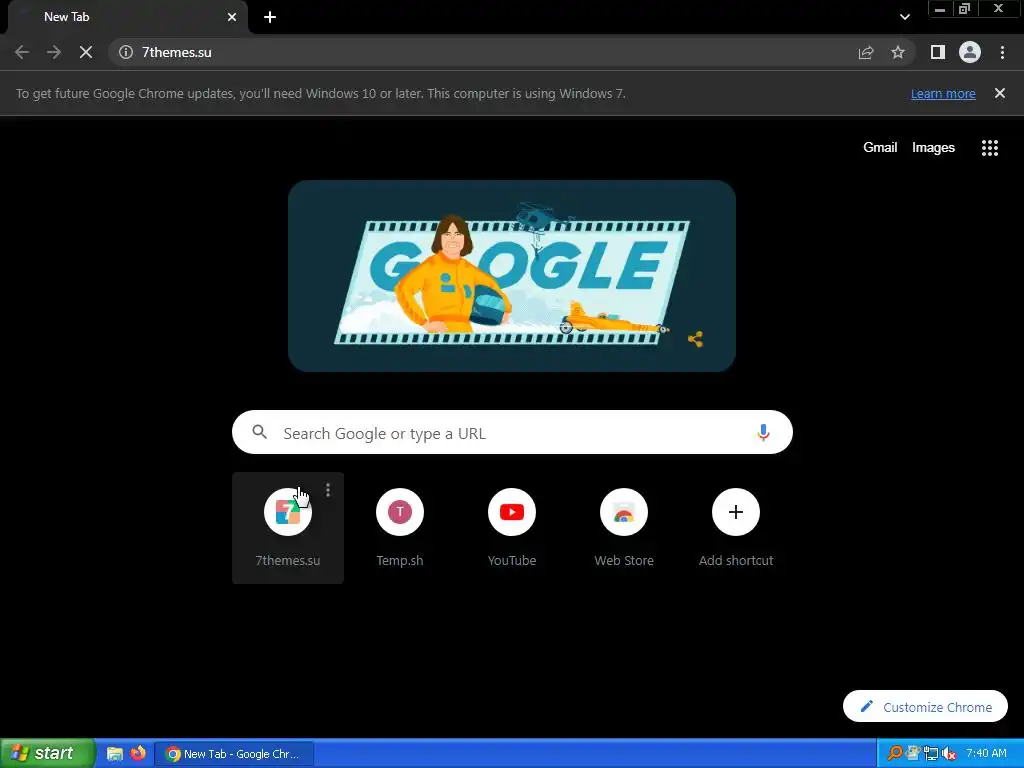The width and height of the screenshot is (1024, 768).
Task: Open the Chrome three-dot main menu
Action: click(1002, 52)
